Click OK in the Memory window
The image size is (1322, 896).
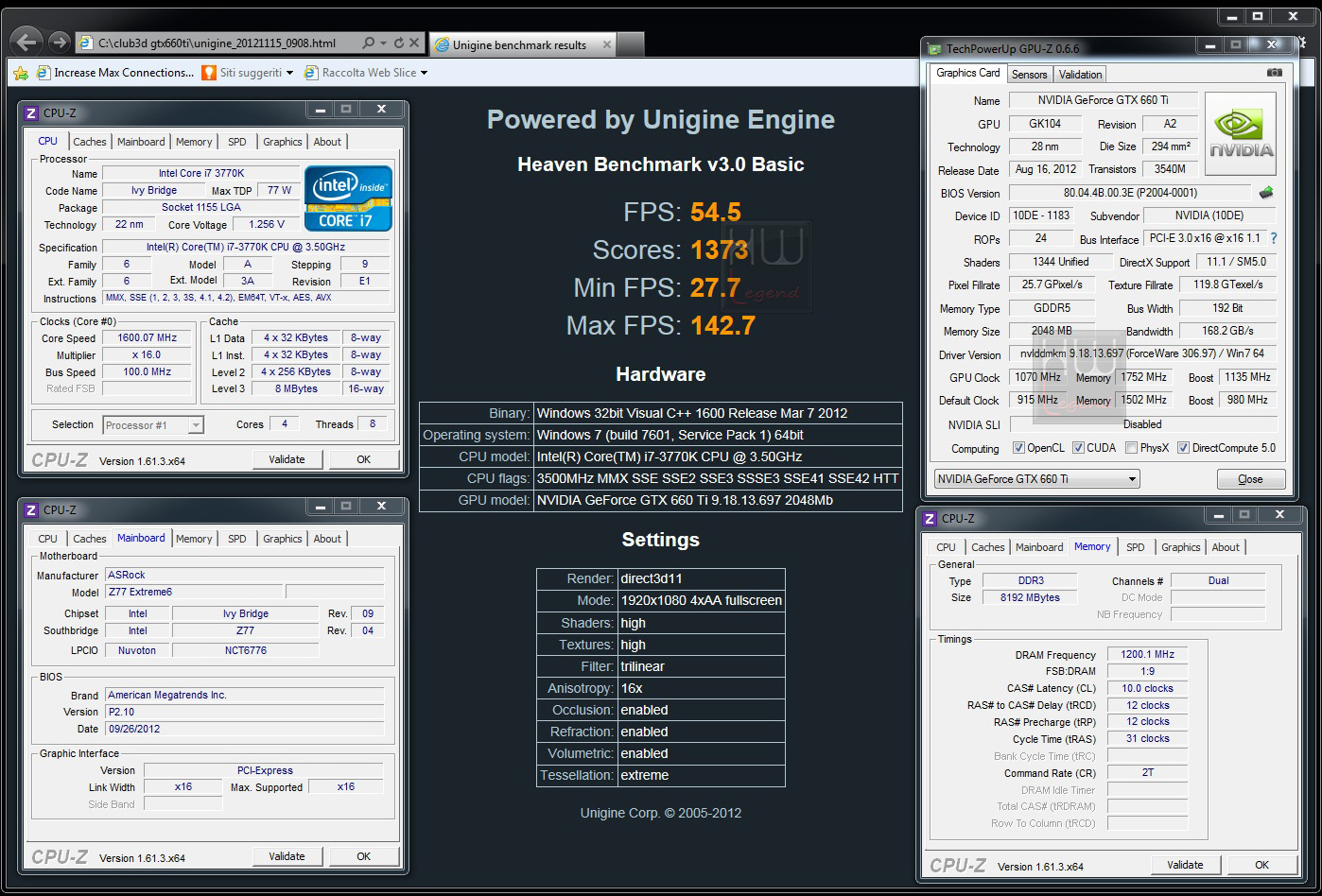(1261, 865)
